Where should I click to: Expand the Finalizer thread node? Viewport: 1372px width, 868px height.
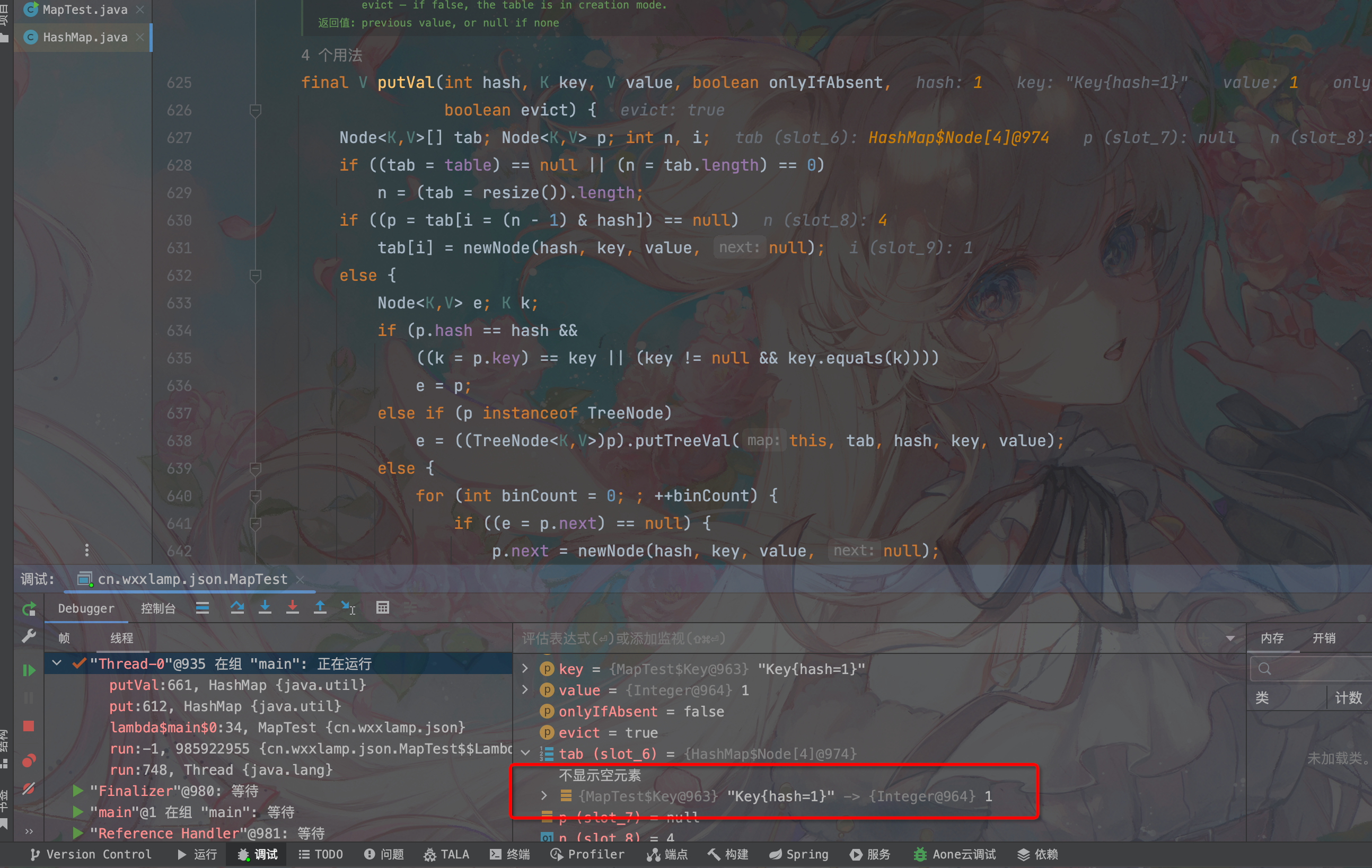(x=77, y=791)
